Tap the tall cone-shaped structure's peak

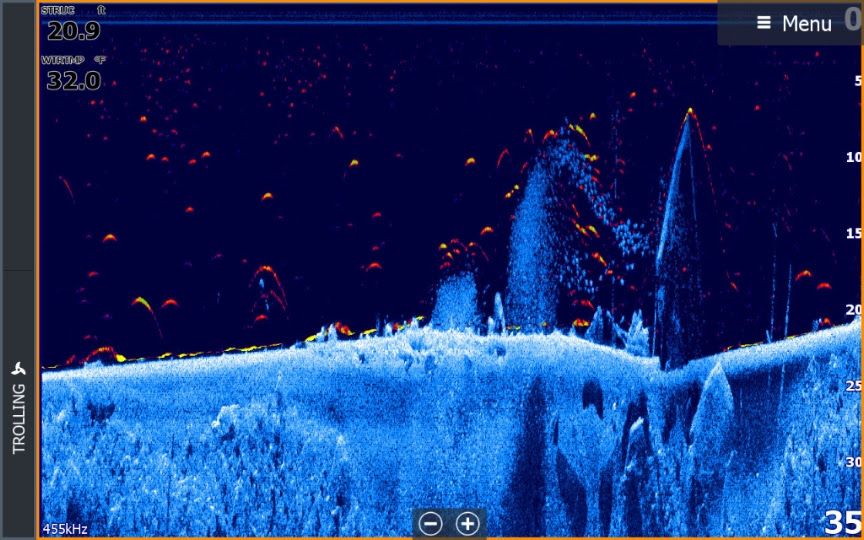(x=690, y=113)
